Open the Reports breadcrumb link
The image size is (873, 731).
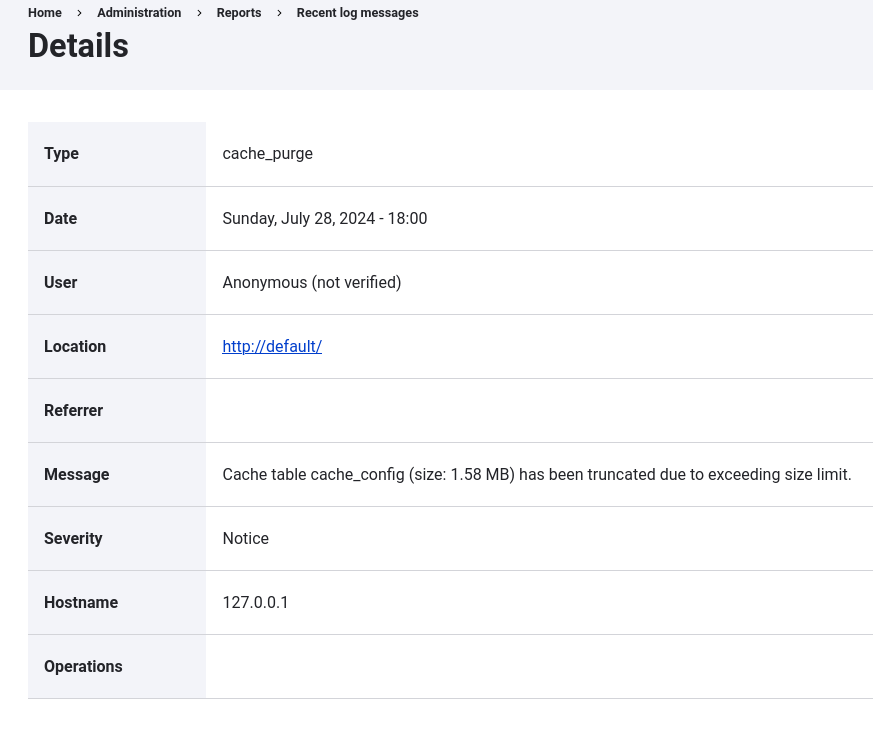[238, 13]
